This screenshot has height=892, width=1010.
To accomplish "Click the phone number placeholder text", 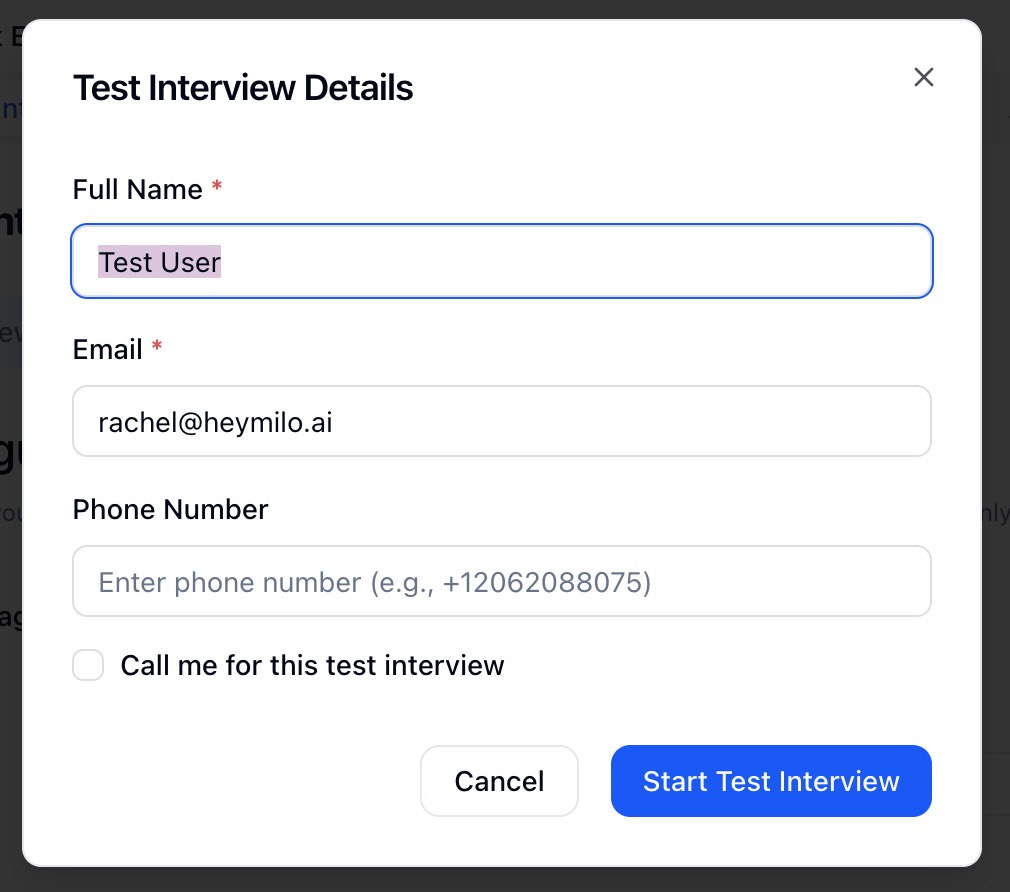I will (375, 582).
